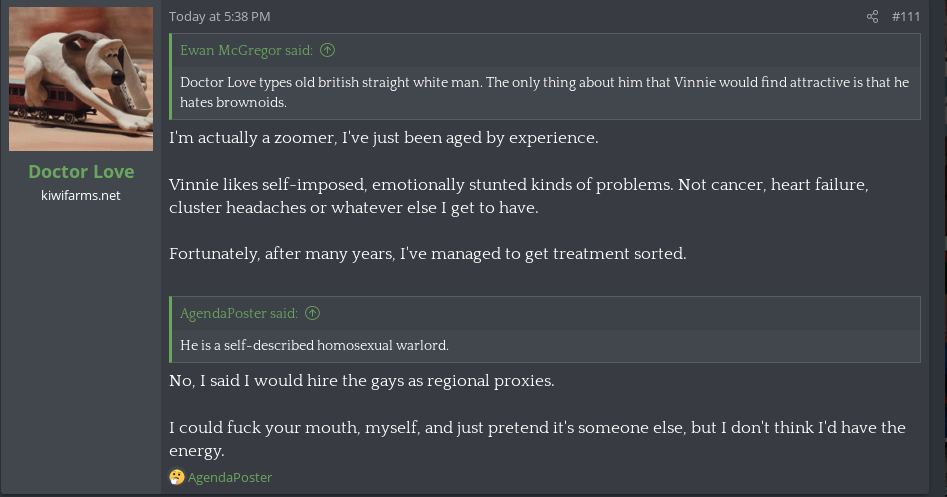Expand the quoted Ewan McGregor message body
The width and height of the screenshot is (947, 497).
click(544, 92)
